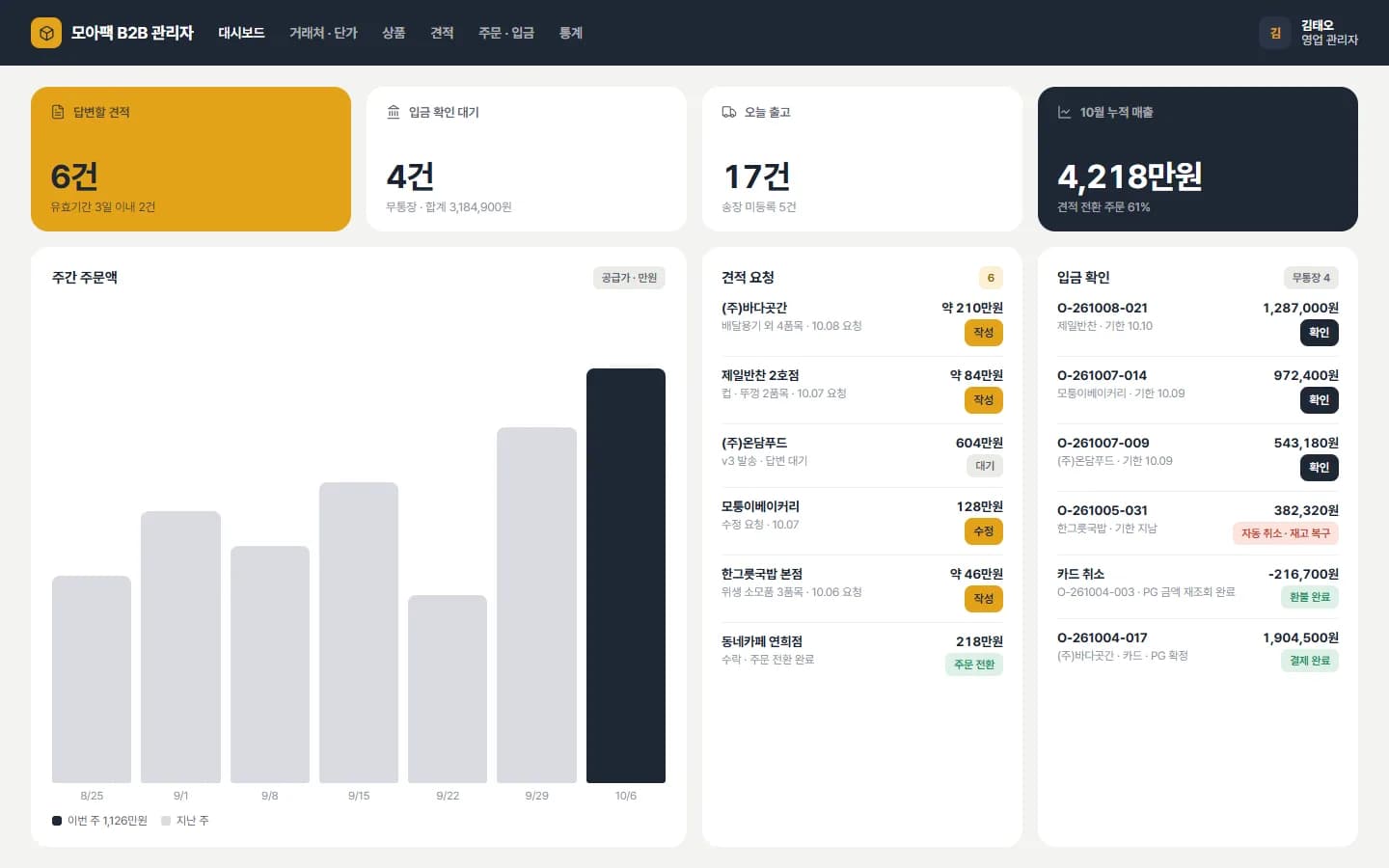
Task: Click the 환불 완료 badge
Action: (x=1310, y=597)
